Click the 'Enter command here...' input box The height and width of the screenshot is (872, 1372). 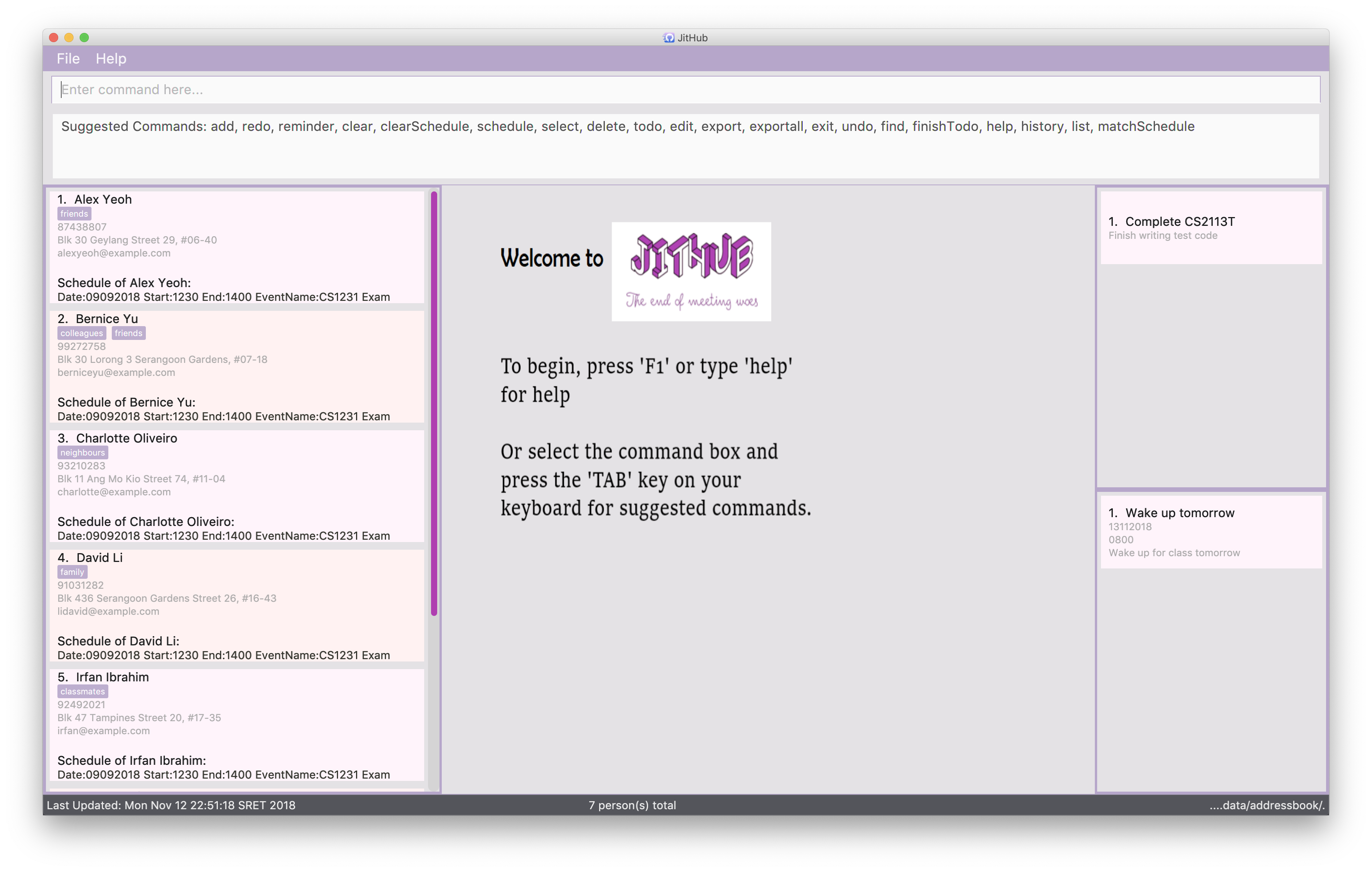click(686, 90)
